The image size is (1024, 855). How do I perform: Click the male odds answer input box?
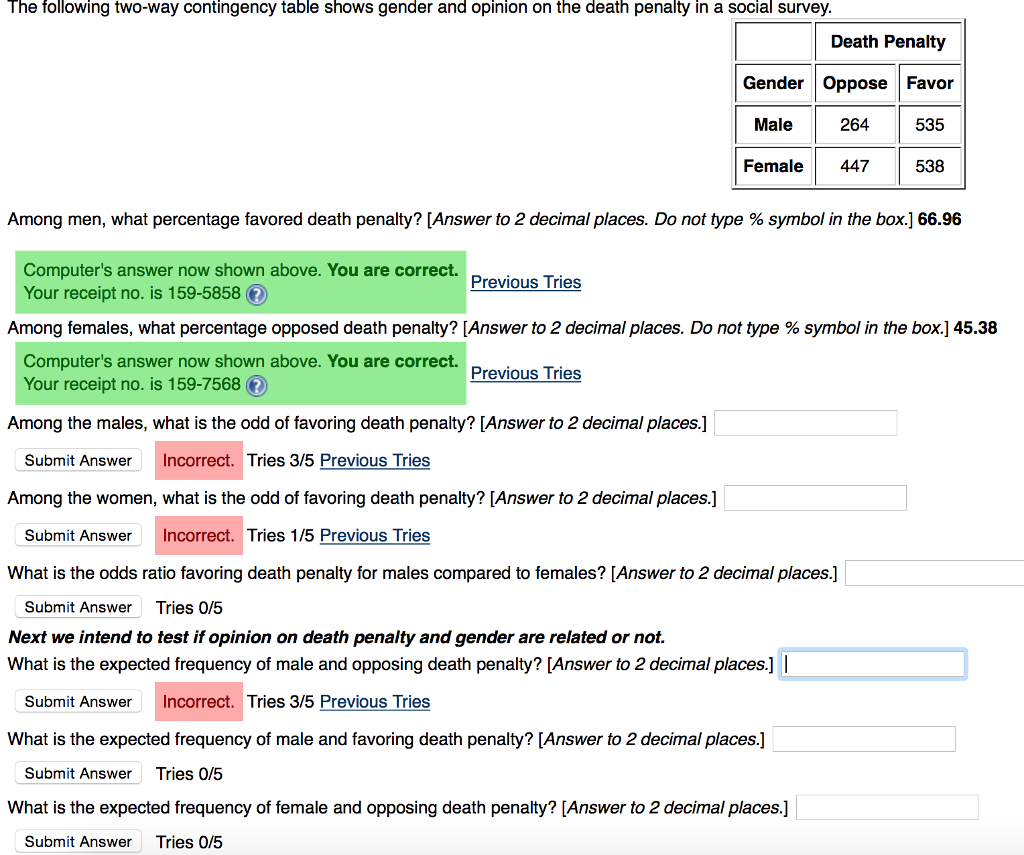(x=805, y=423)
